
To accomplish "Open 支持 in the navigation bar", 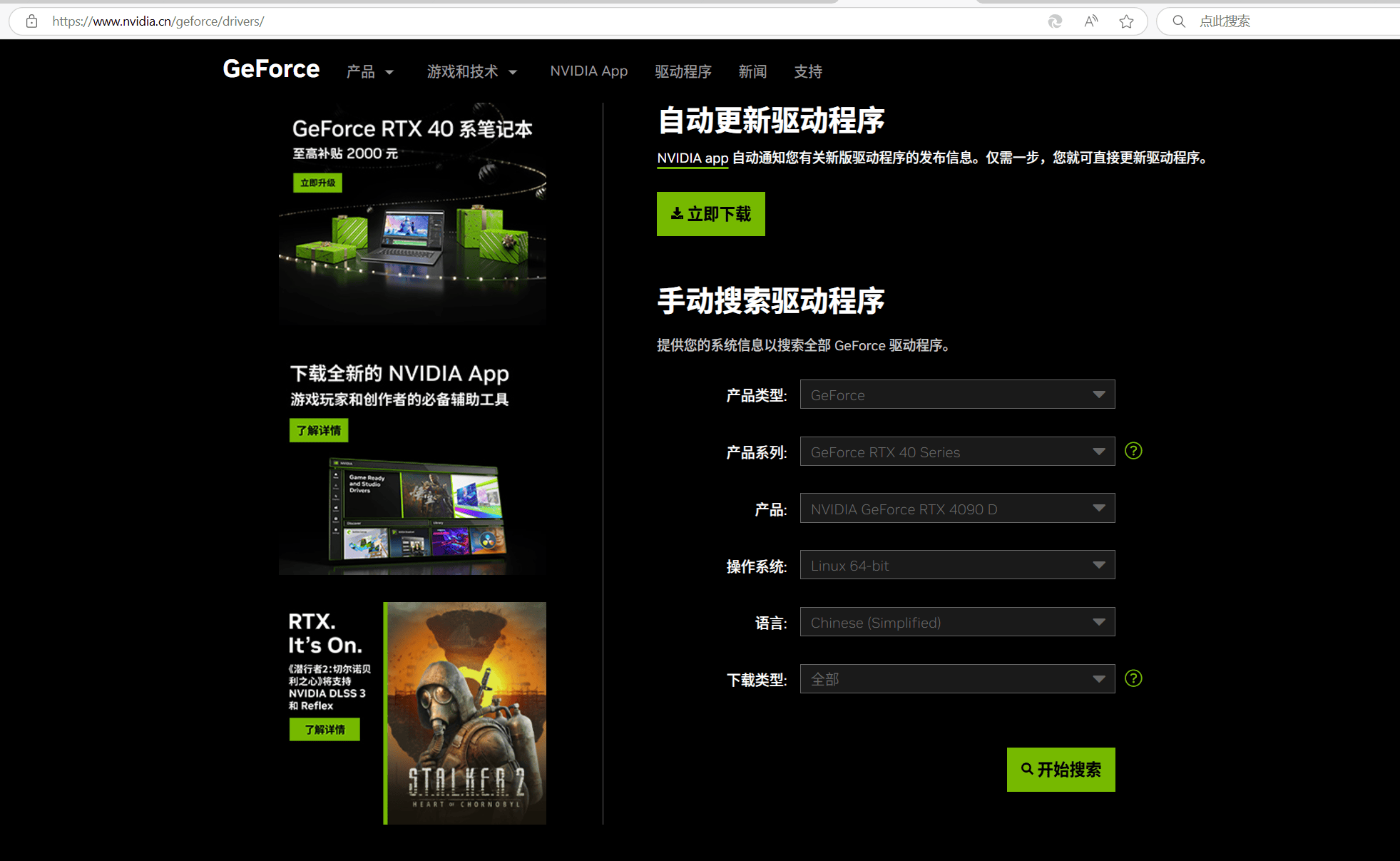I will point(808,71).
